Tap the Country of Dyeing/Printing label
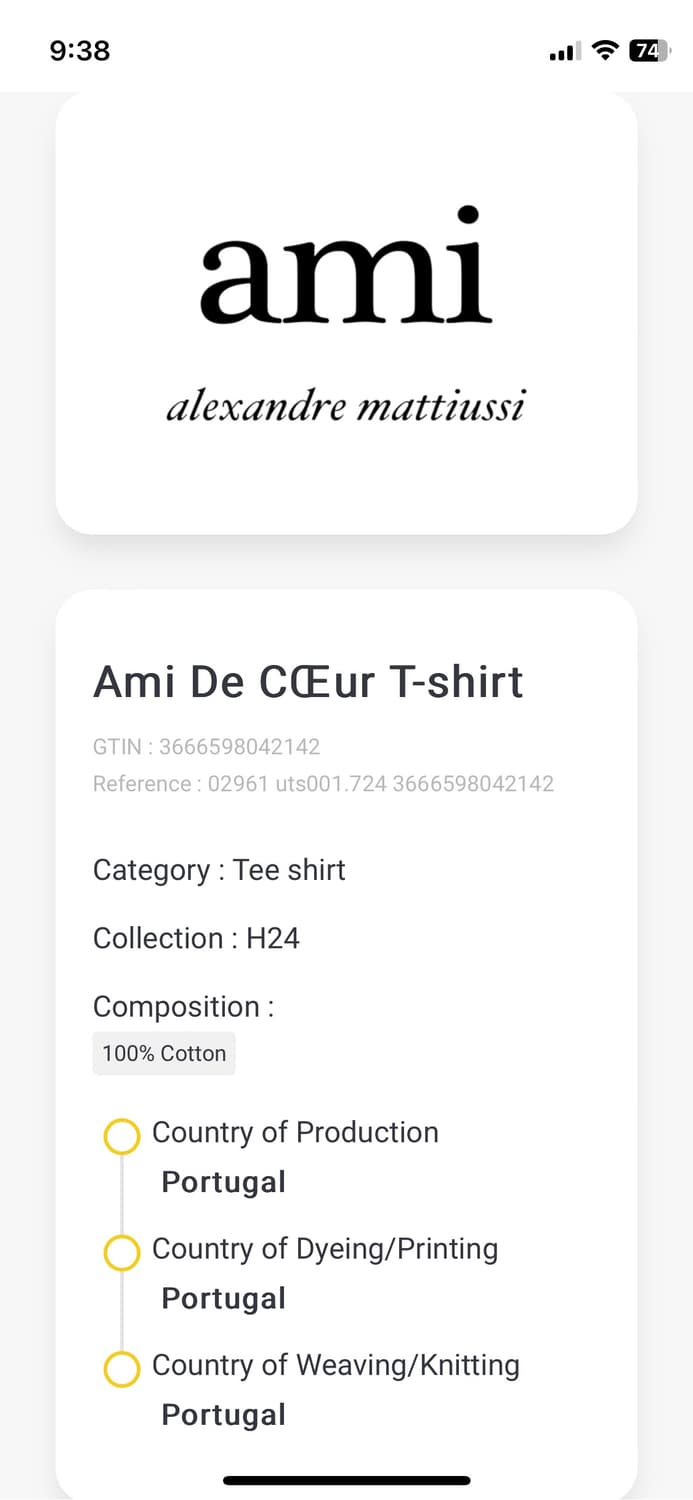The height and width of the screenshot is (1500, 693). (x=325, y=1248)
